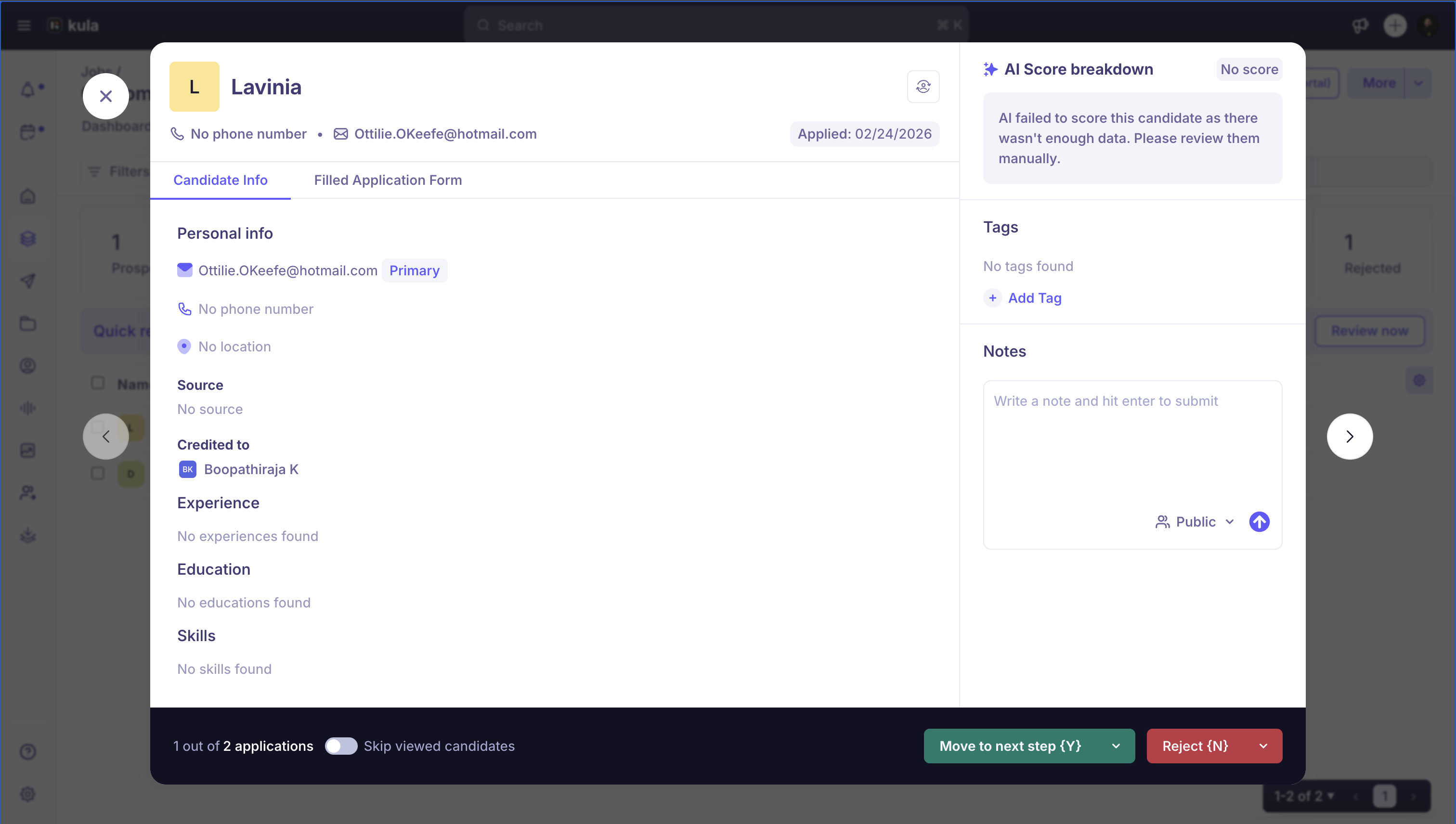Screen dimensions: 1456x824
Task: Open the user profile avatar
Action: coord(1428,26)
